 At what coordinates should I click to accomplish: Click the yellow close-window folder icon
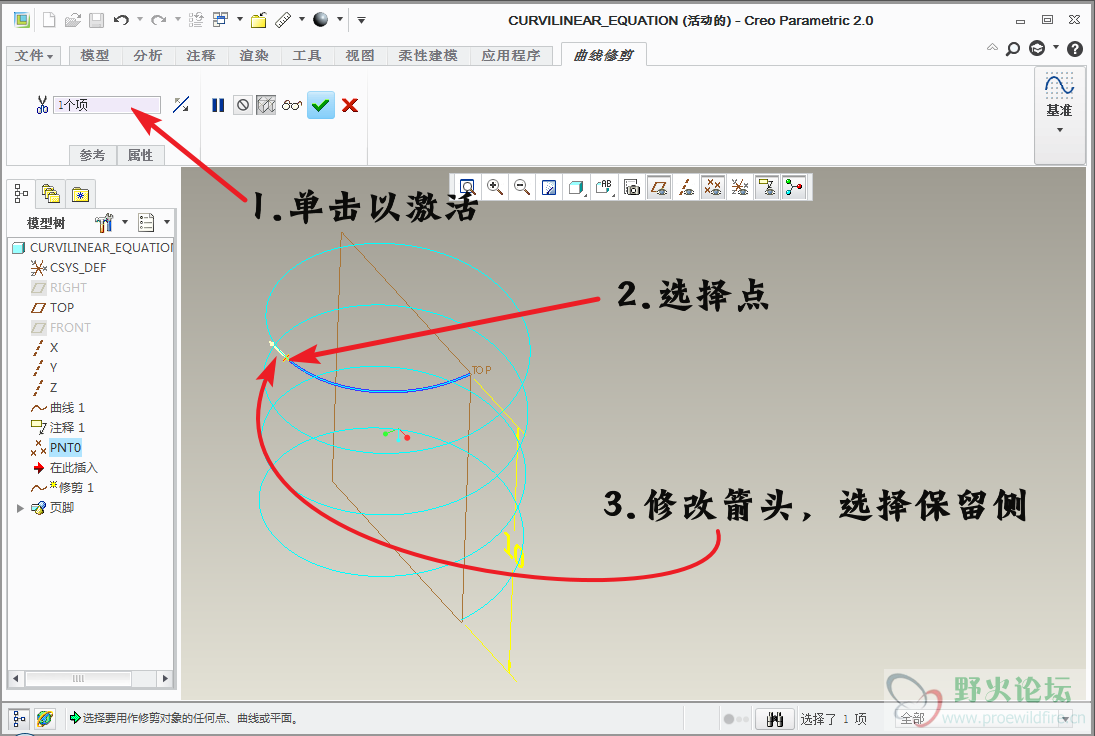tap(258, 20)
